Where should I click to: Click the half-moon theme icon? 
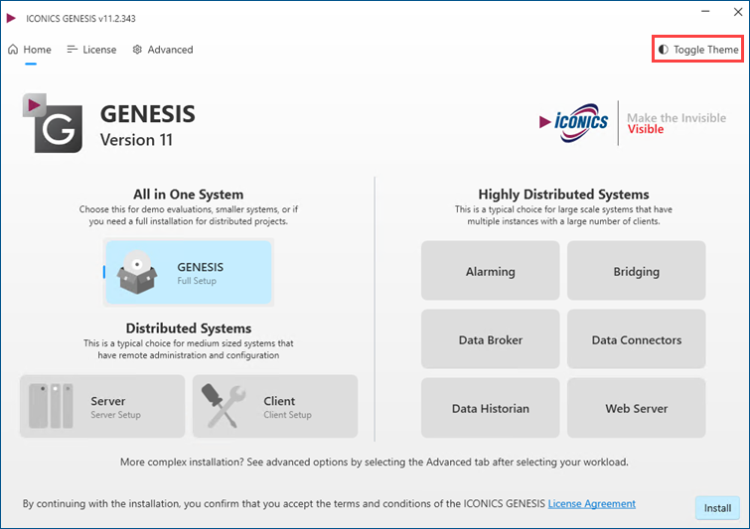[x=663, y=49]
